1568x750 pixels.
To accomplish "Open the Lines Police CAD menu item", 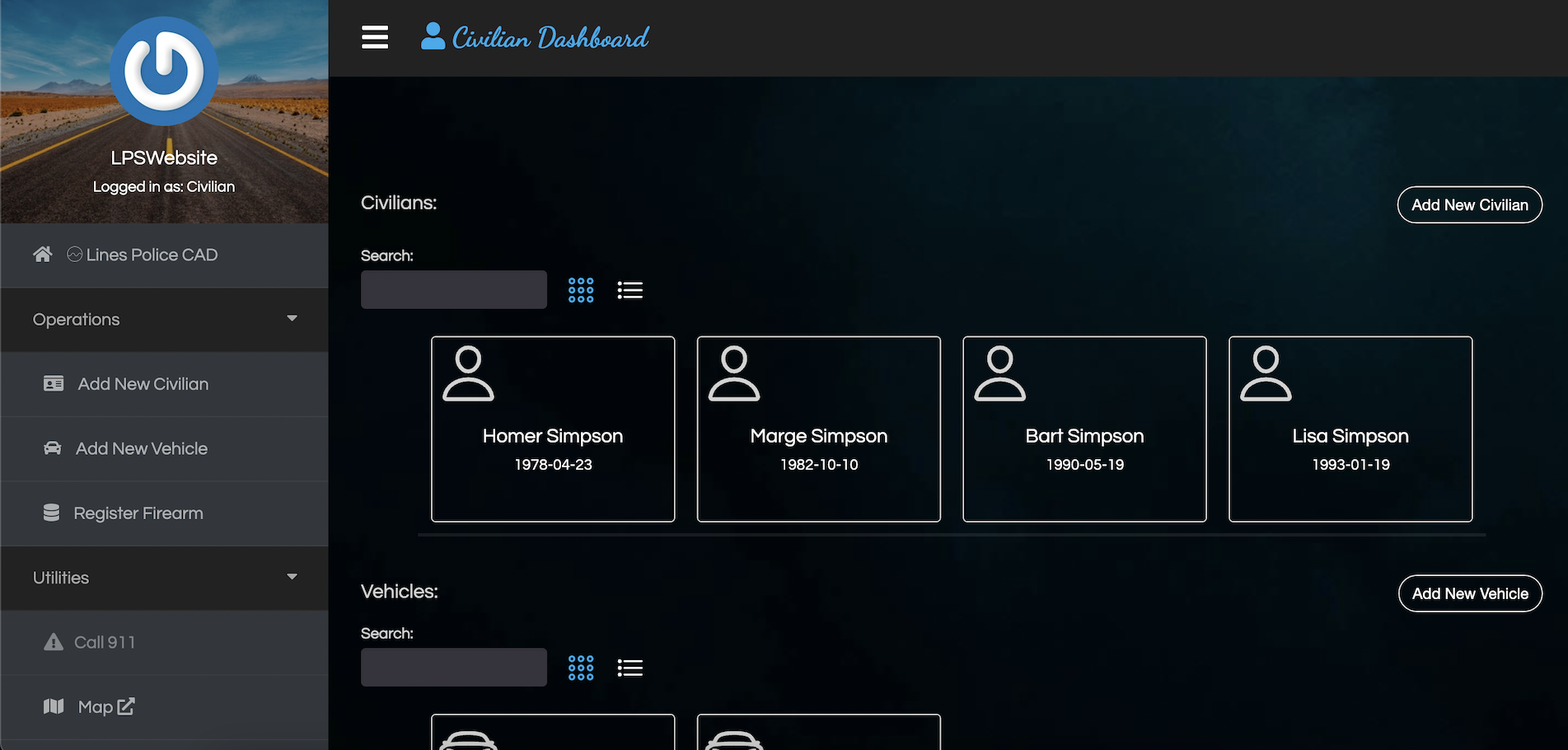I will click(143, 254).
